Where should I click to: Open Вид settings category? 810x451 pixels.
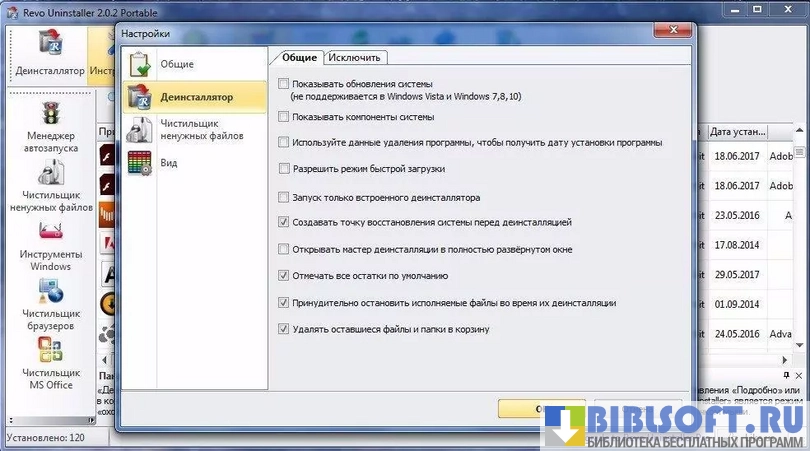point(168,162)
